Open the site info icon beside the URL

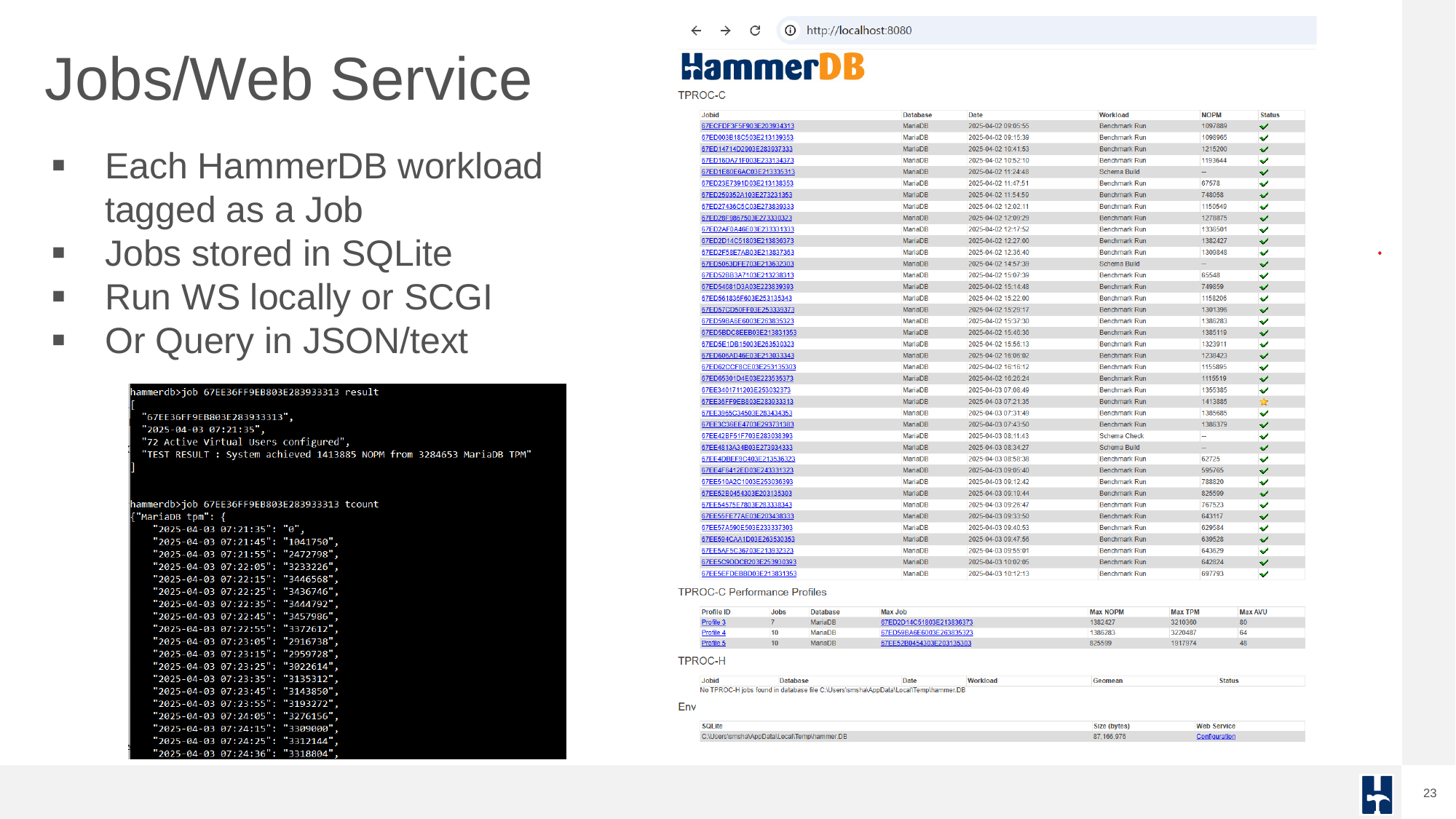click(790, 31)
